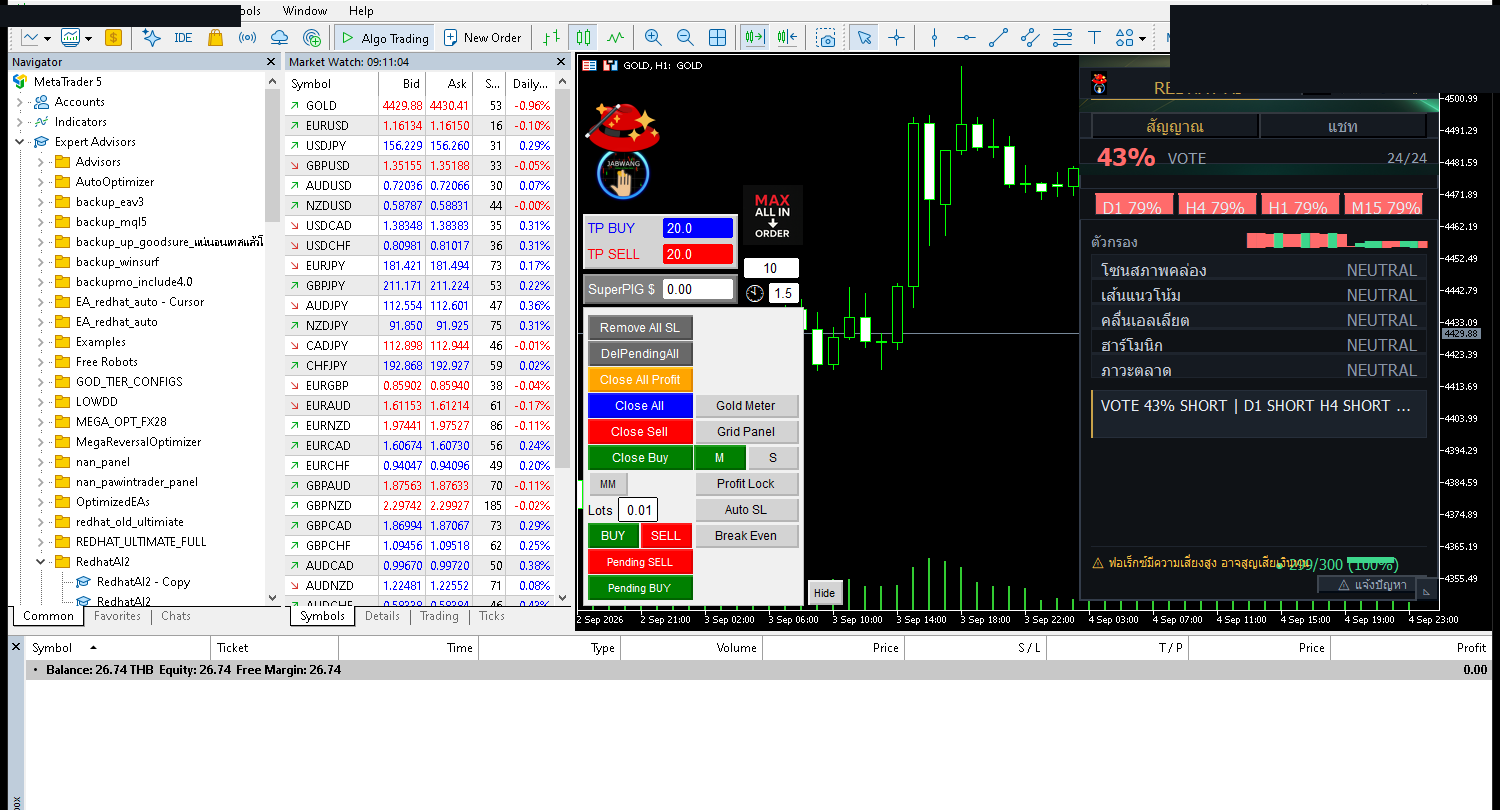The width and height of the screenshot is (1500, 810).
Task: Click the Signals broadcast icon in toolbar
Action: click(x=247, y=38)
